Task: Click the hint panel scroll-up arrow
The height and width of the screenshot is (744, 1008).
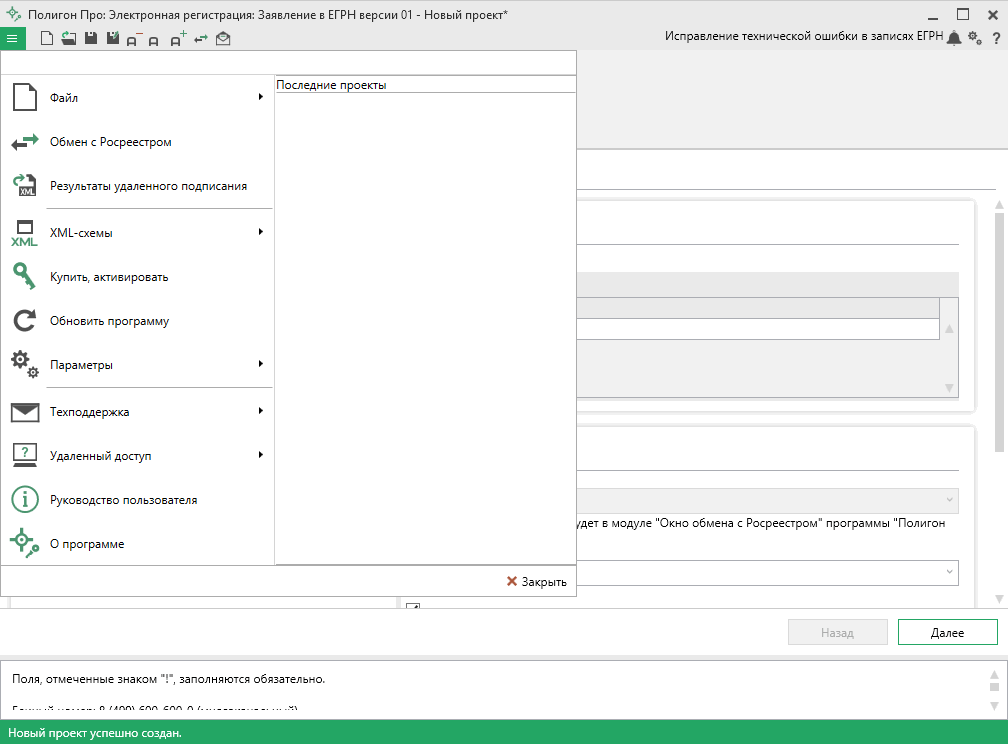Action: coord(994,675)
